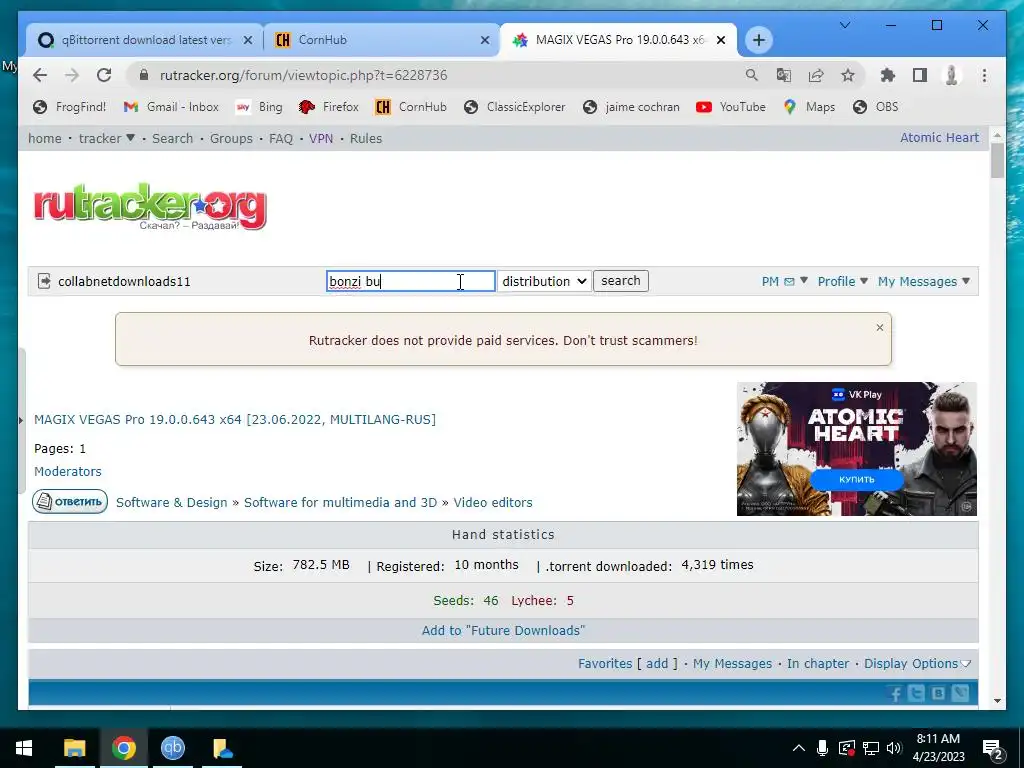Click the Atomic Heart ad banner

pyautogui.click(x=857, y=449)
